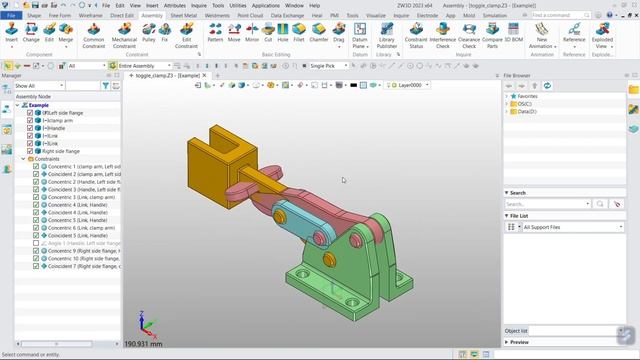Open the Attributes menu
Image resolution: width=640 pixels, height=360 pixels.
point(175,6)
